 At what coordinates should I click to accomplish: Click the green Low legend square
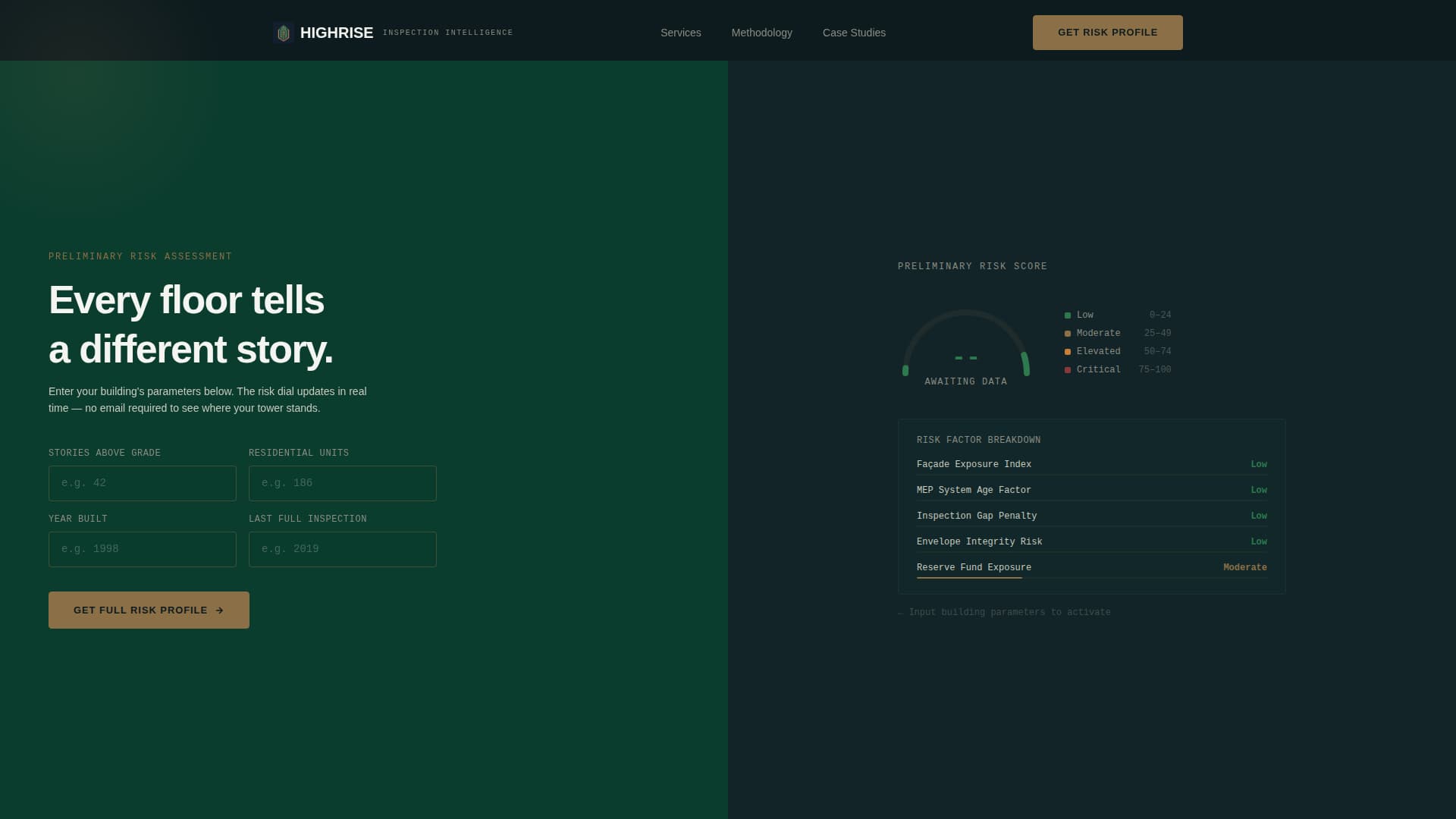[1068, 315]
